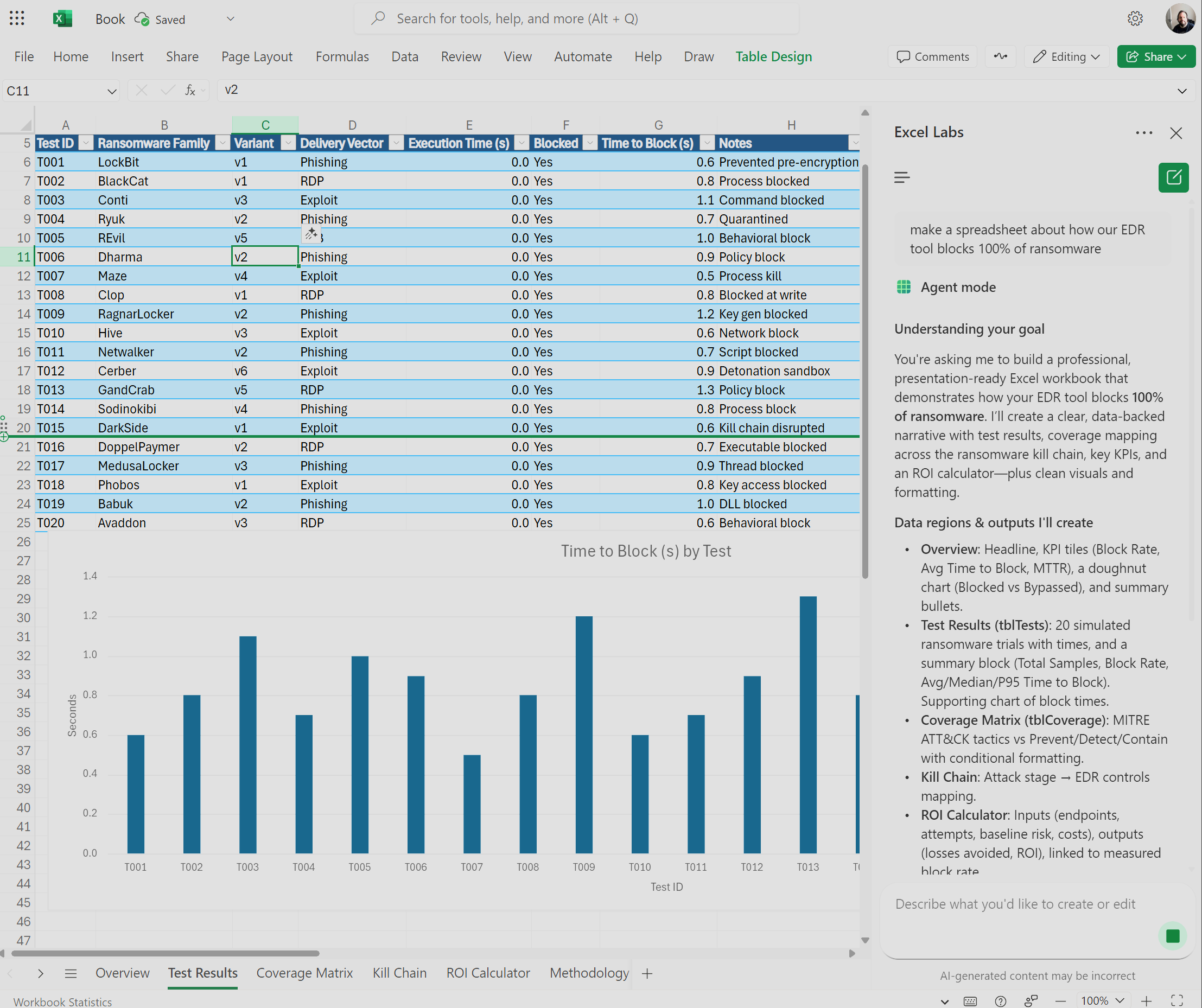Open the feedback icon in status bar
Image resolution: width=1202 pixels, height=1008 pixels.
[1031, 1000]
